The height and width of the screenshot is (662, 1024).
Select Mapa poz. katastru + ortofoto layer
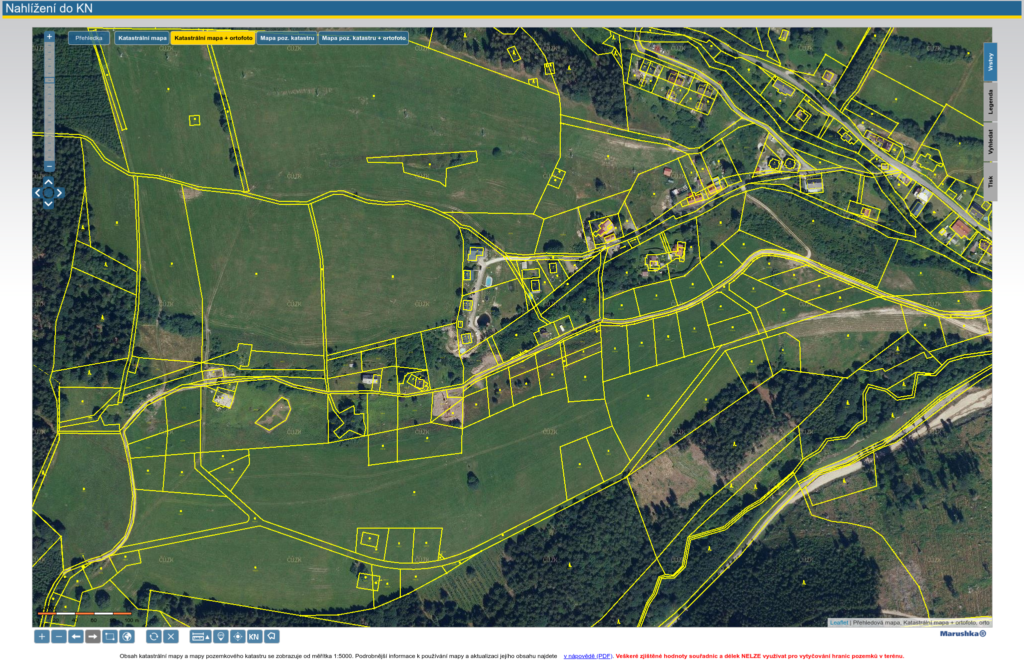(x=364, y=38)
